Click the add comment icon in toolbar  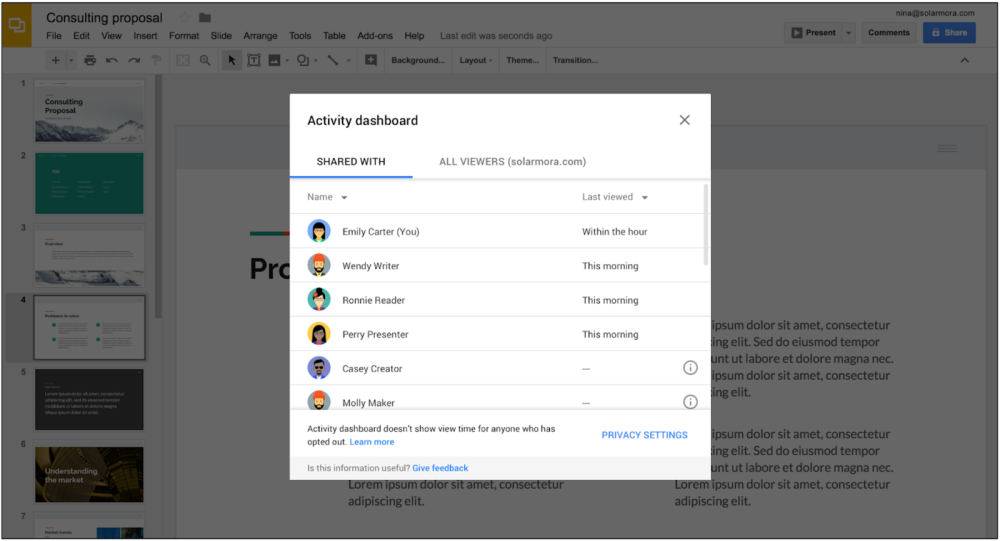tap(371, 60)
